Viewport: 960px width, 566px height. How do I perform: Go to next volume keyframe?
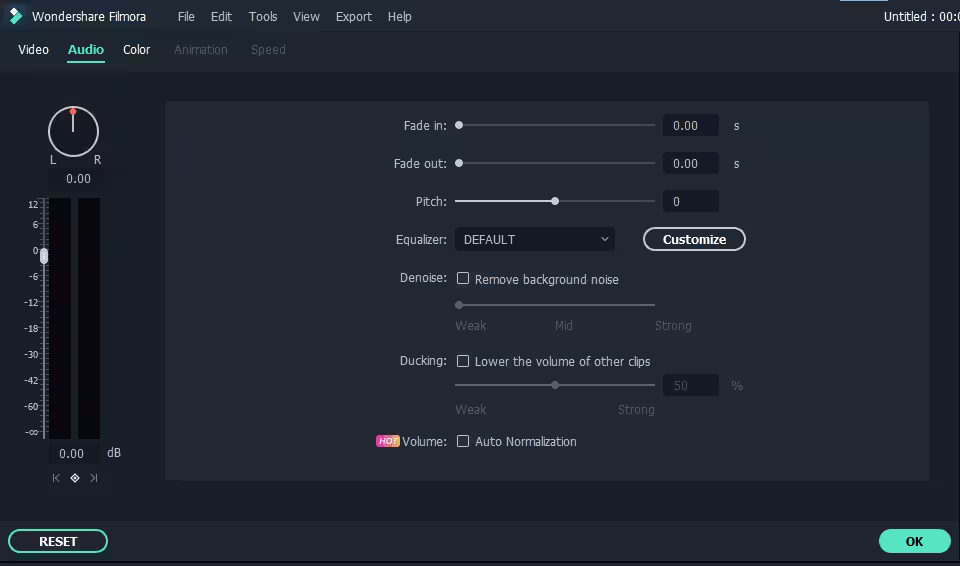click(x=93, y=478)
